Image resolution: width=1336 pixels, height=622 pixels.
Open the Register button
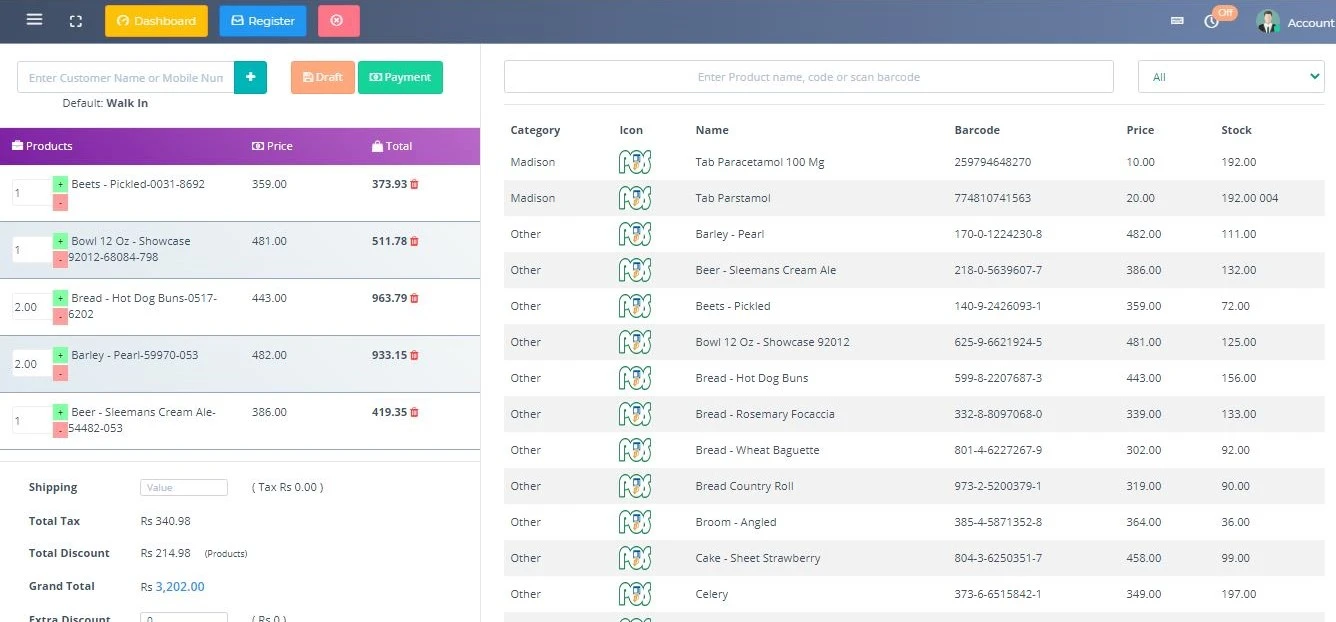[x=263, y=21]
